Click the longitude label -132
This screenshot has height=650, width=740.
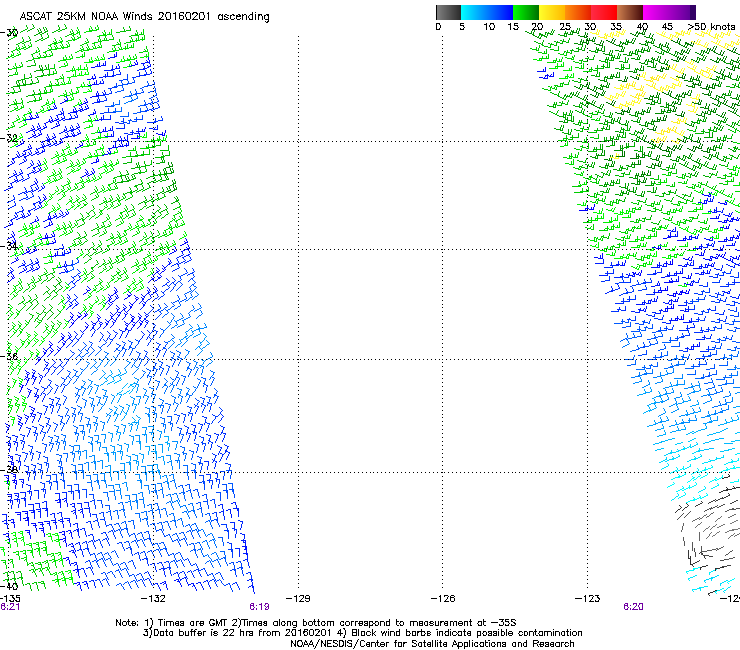[x=153, y=599]
